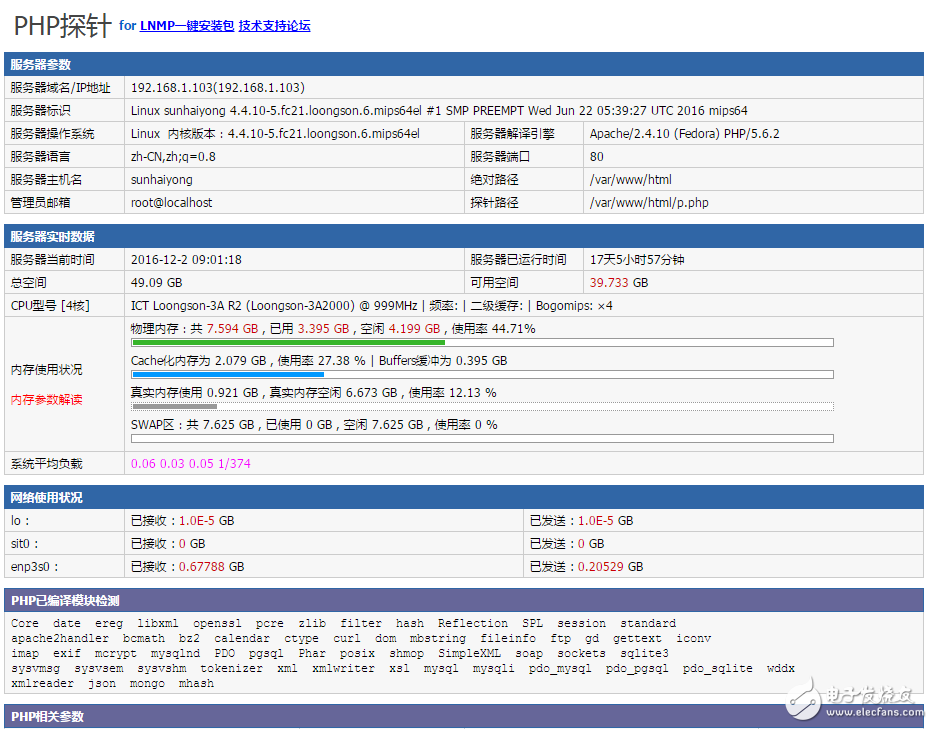Click the root@localhost admin email value
Screen dimensions: 933x729
click(171, 203)
